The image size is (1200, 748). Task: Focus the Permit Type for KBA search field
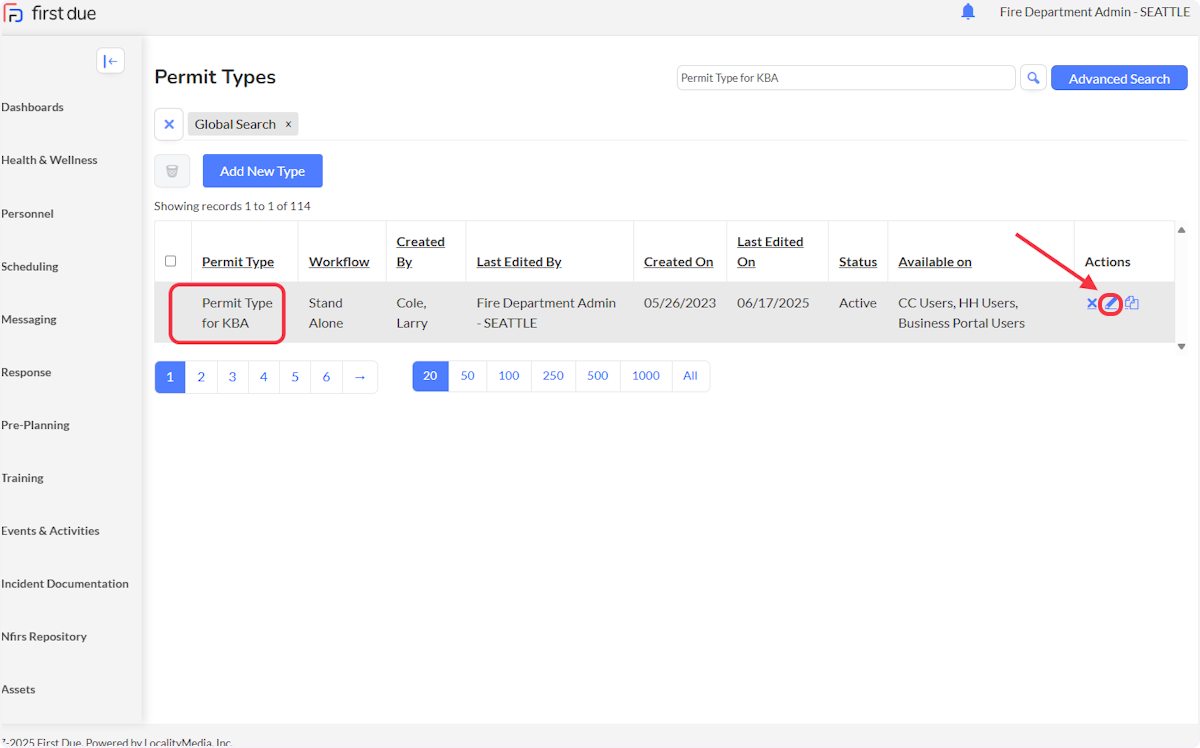pos(846,78)
